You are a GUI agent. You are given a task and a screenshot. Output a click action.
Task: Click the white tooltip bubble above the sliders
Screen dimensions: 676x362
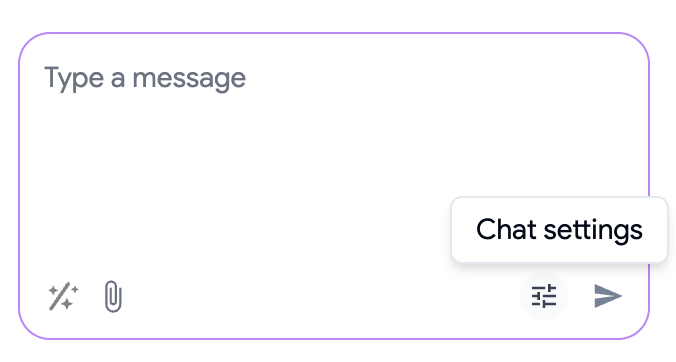click(559, 229)
